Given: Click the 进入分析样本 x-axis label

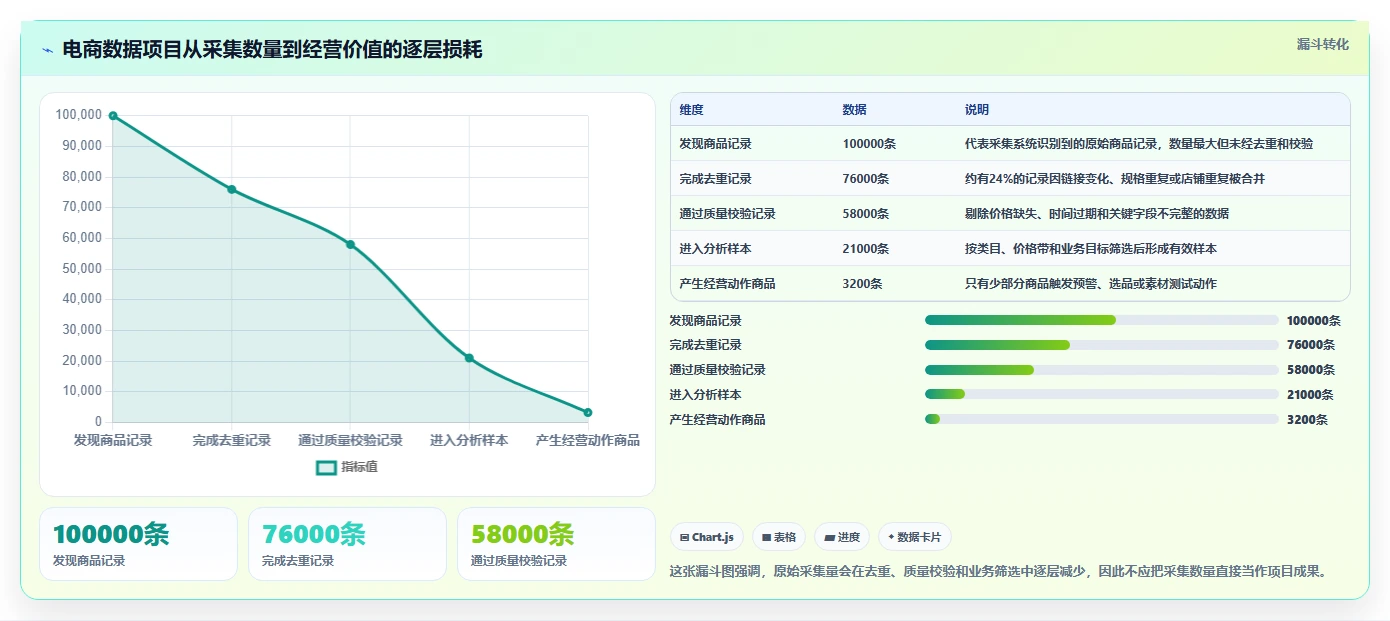Looking at the screenshot, I should [x=469, y=440].
